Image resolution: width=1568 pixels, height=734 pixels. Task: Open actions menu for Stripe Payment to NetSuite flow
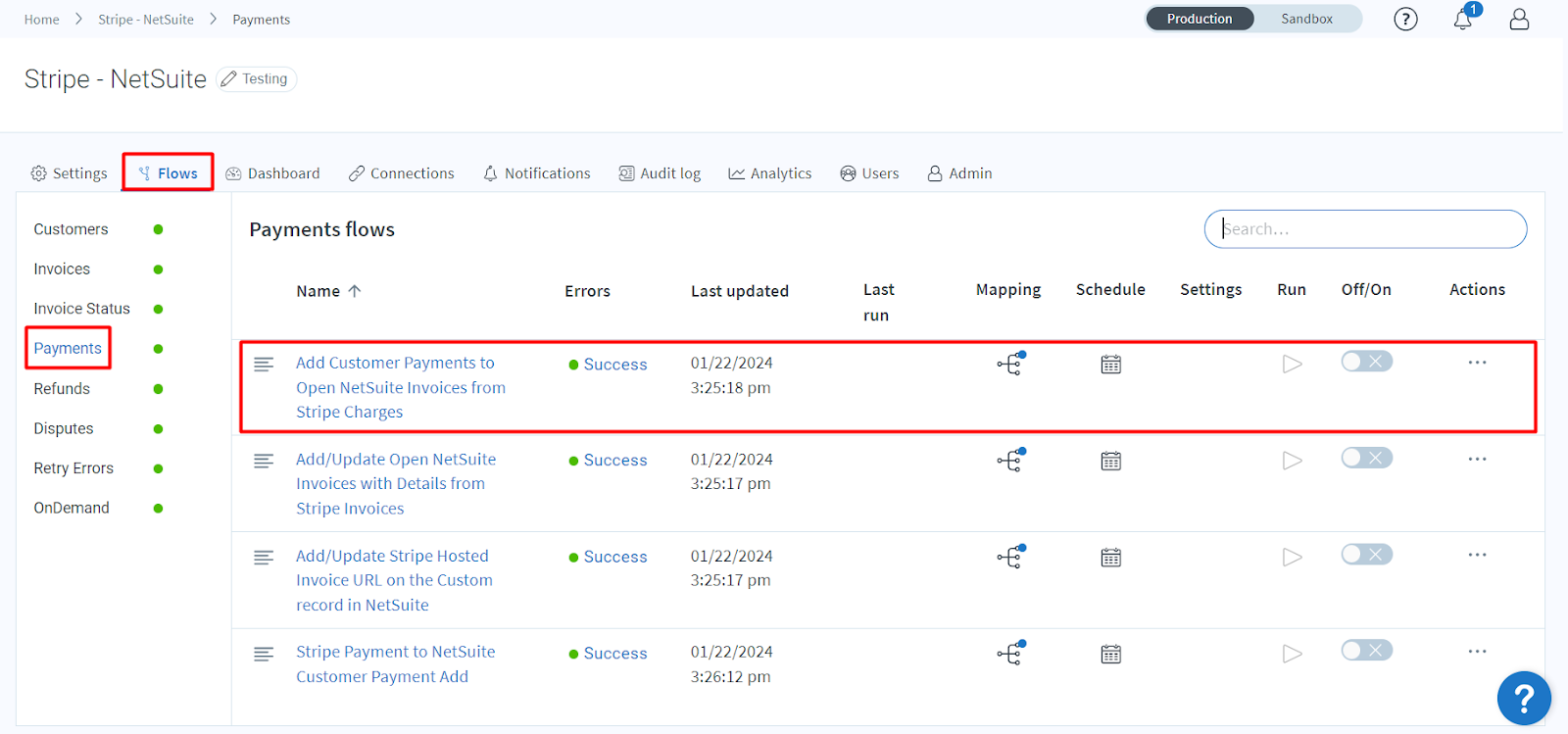(x=1477, y=651)
